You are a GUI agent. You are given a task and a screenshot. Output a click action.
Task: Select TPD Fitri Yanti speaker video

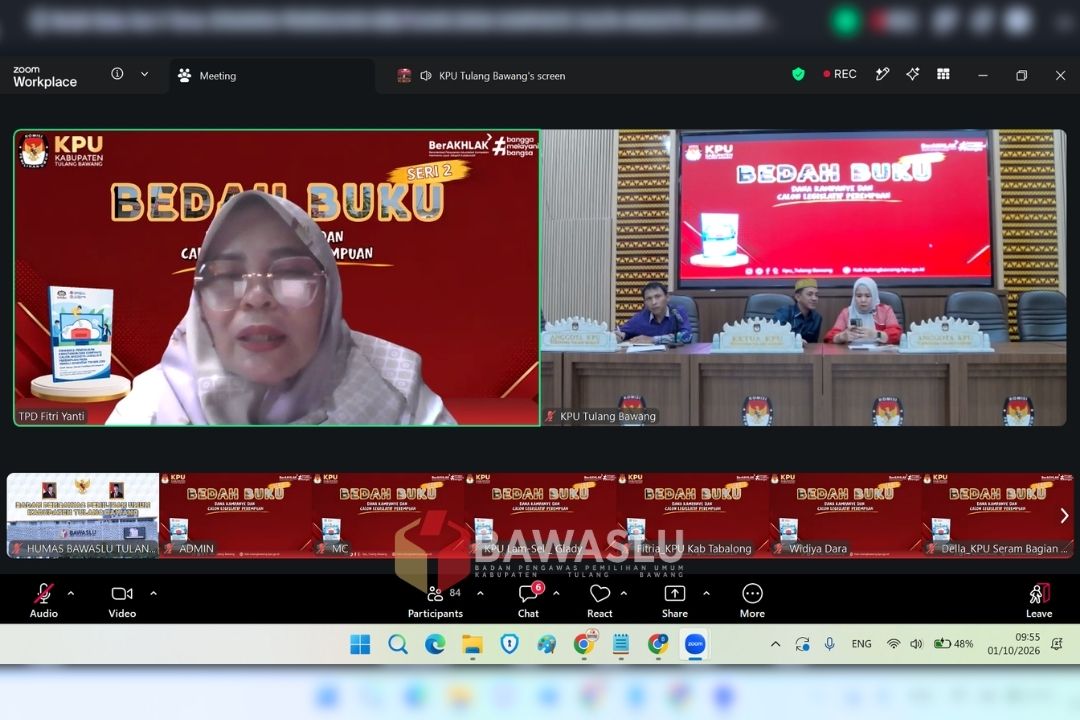pyautogui.click(x=277, y=278)
